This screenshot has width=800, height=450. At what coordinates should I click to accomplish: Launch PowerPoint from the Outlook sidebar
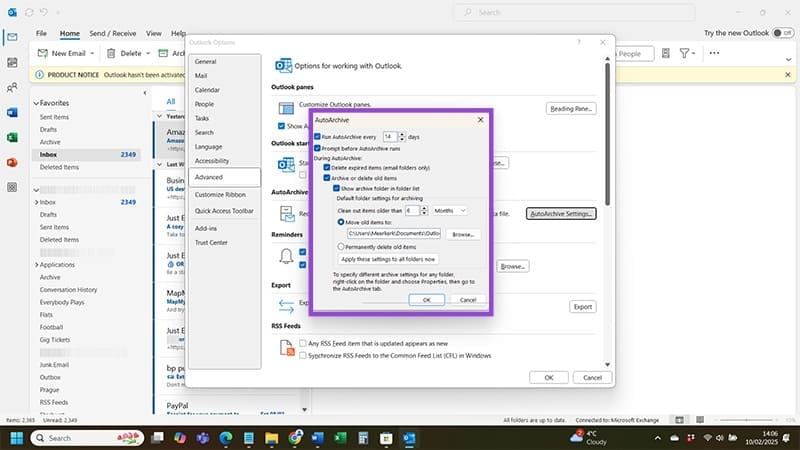coord(12,162)
